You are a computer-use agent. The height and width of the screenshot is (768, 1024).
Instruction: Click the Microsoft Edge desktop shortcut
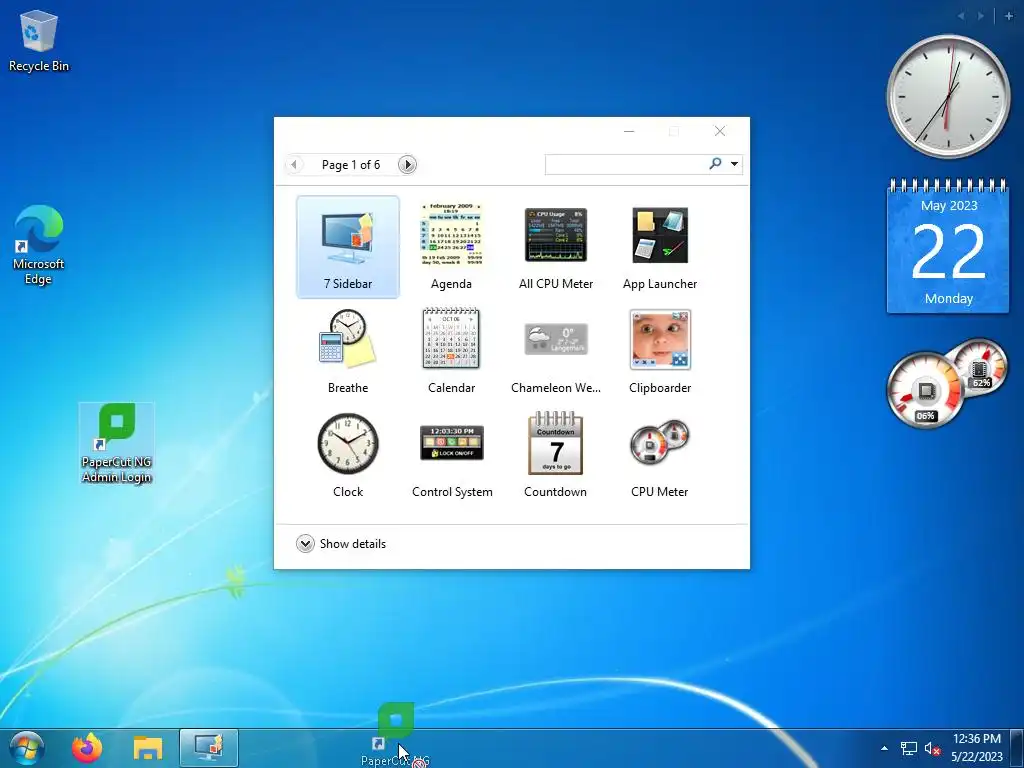click(39, 245)
